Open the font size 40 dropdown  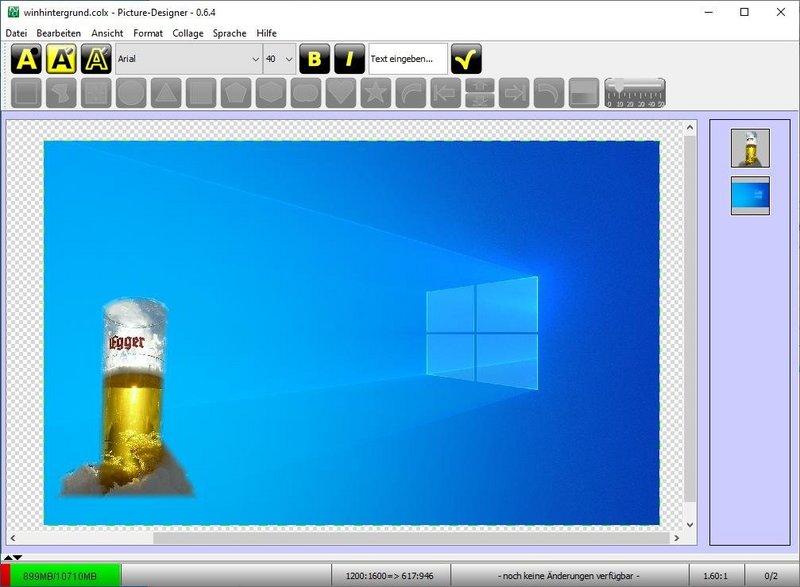point(279,59)
